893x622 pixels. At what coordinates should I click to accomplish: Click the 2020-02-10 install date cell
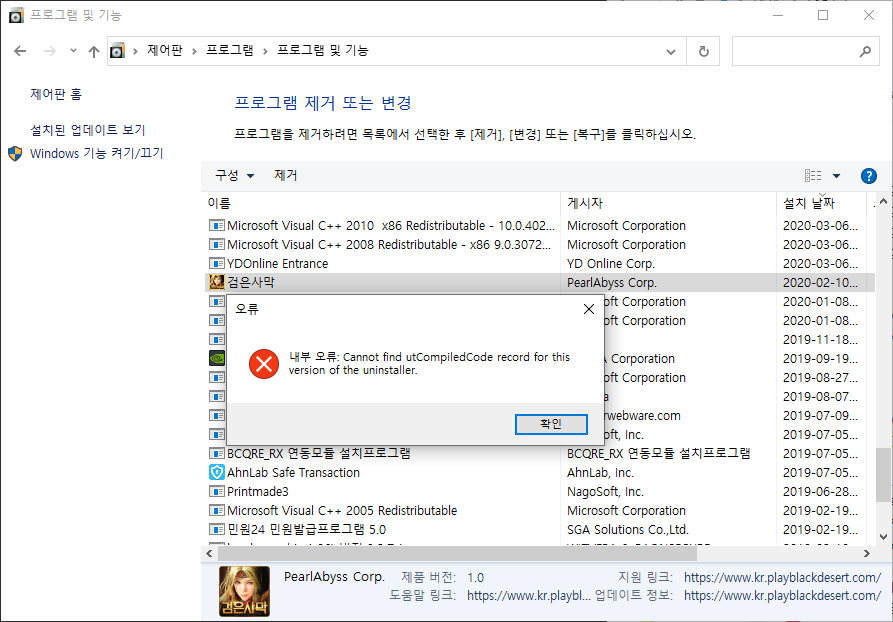click(820, 283)
